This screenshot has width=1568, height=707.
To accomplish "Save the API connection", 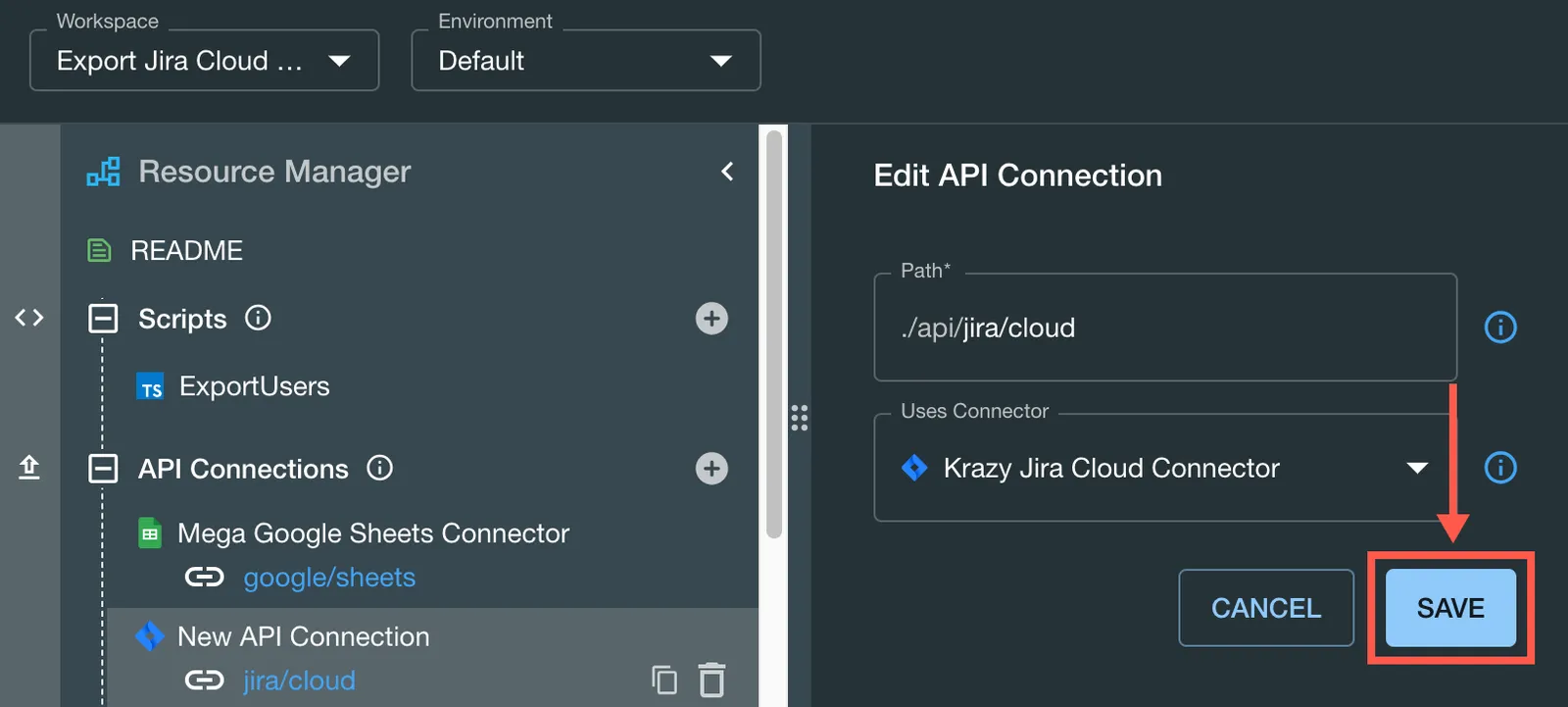I will pyautogui.click(x=1450, y=608).
